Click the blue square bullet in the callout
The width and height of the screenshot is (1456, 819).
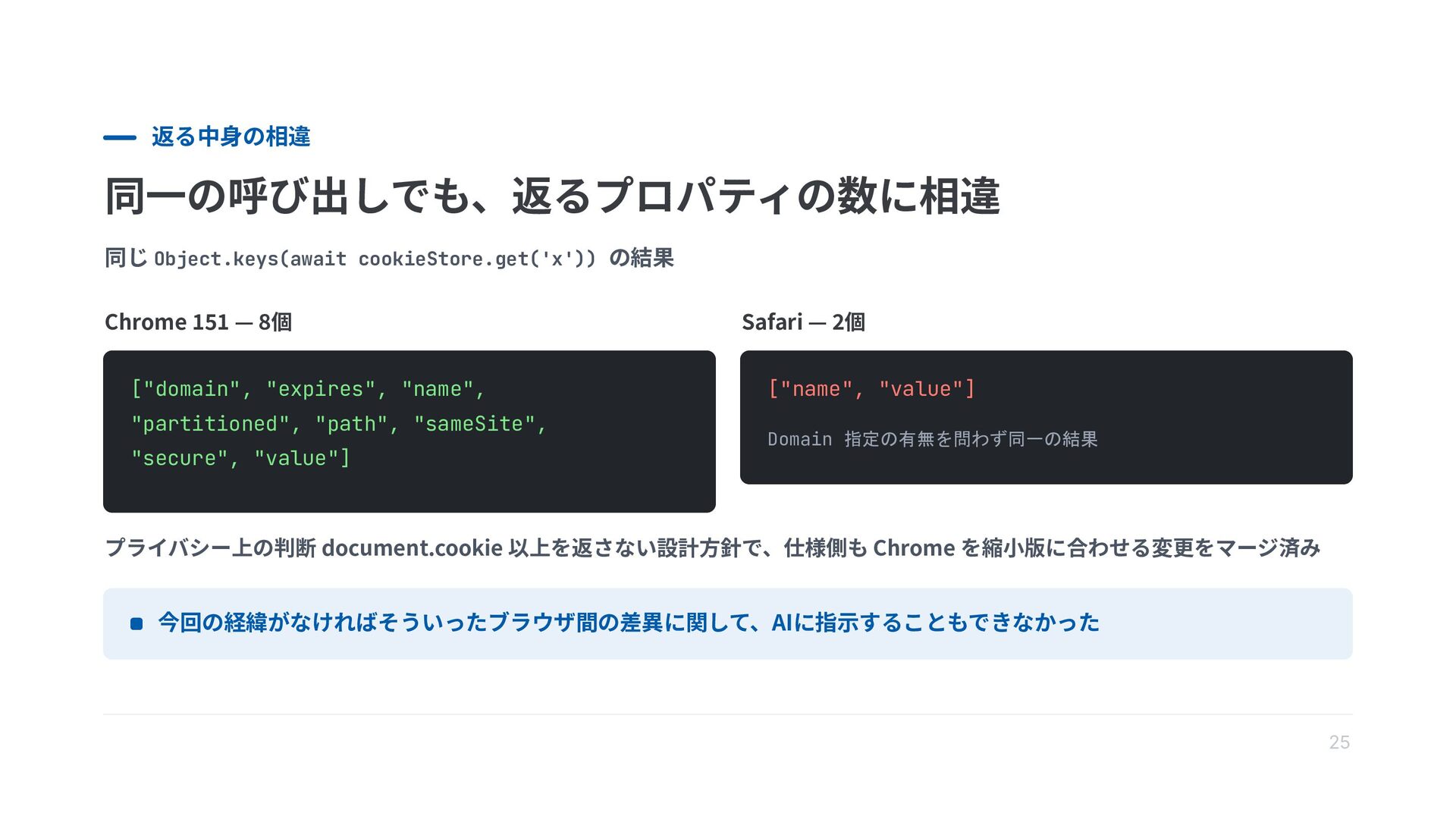(136, 623)
